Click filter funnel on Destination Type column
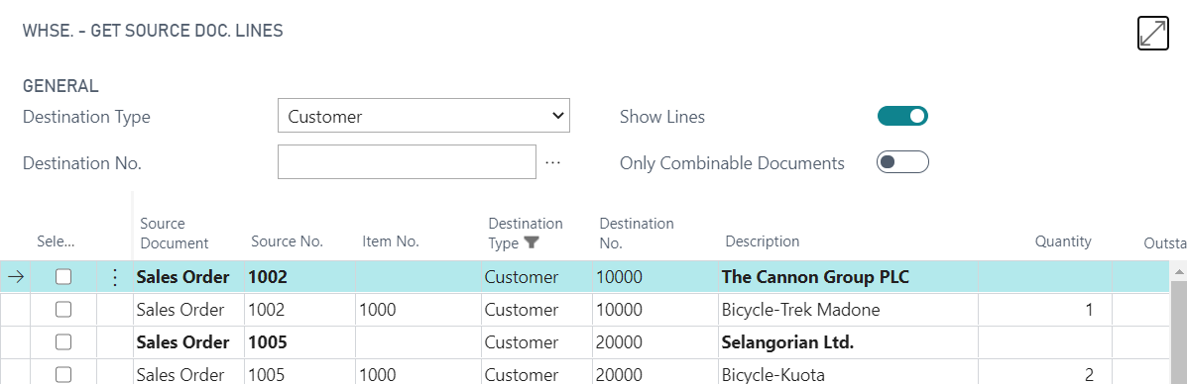This screenshot has width=1187, height=384. [x=531, y=243]
